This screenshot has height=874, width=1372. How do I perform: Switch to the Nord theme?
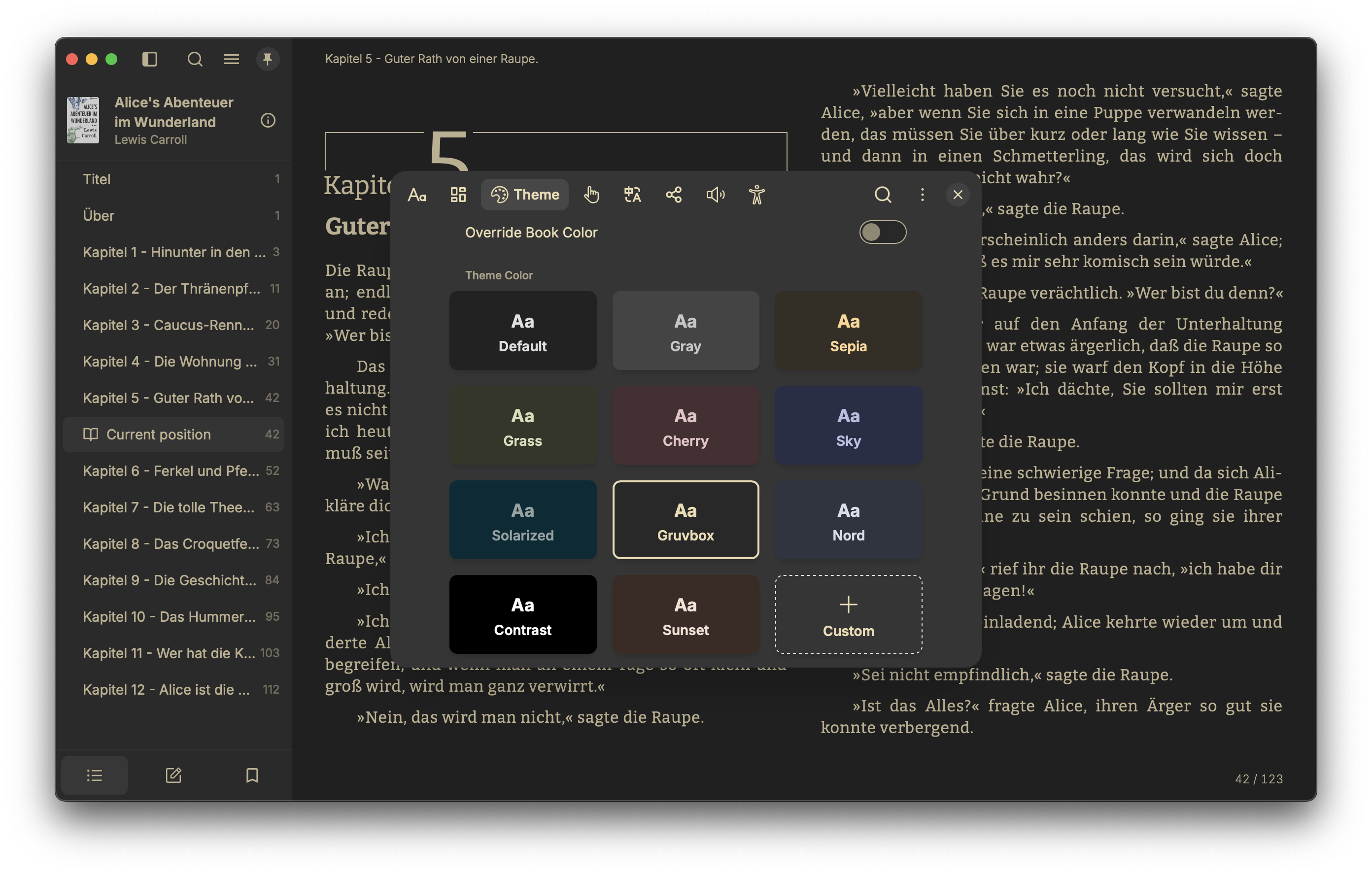[x=849, y=520]
